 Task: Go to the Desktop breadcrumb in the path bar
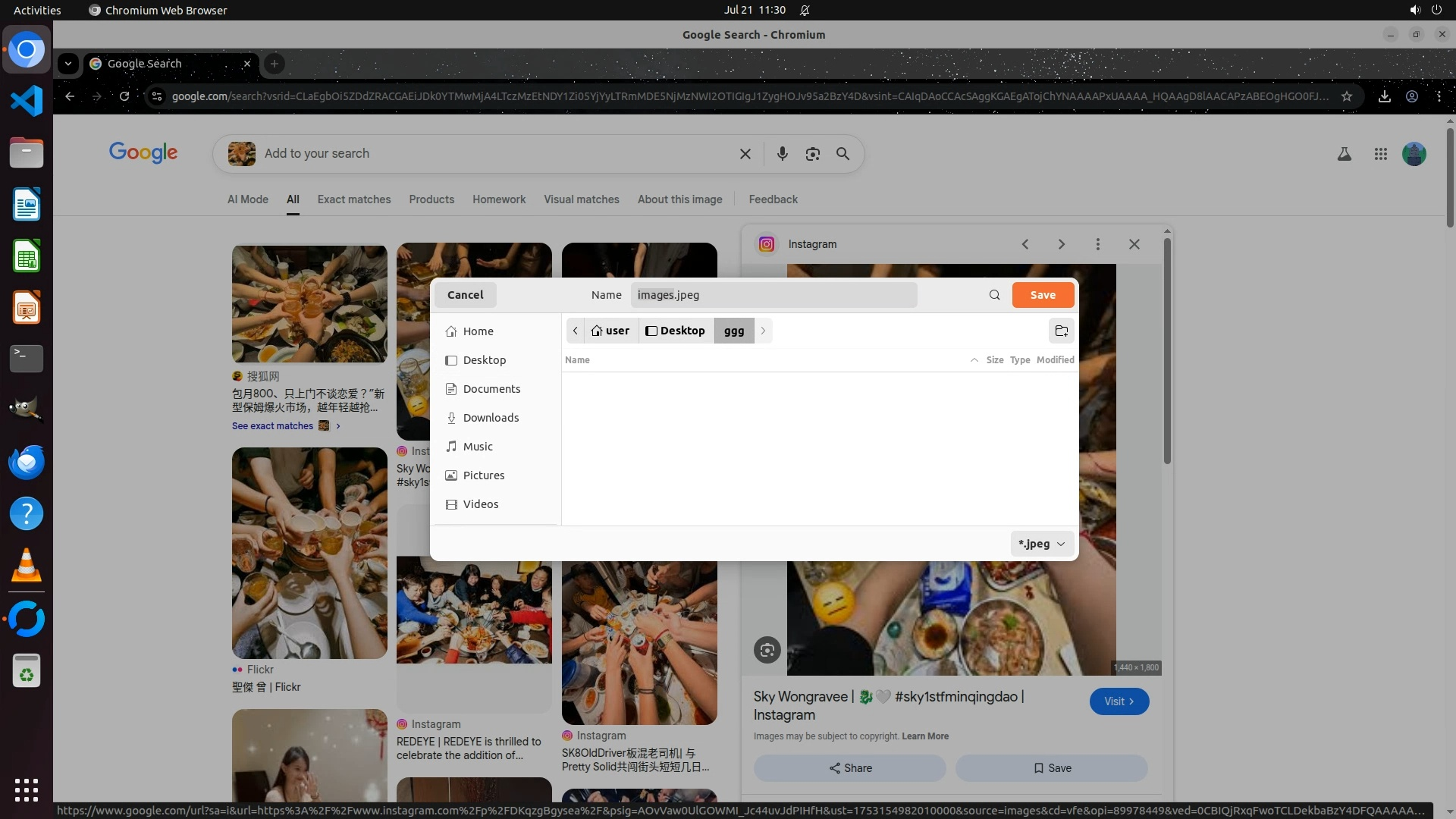(675, 331)
